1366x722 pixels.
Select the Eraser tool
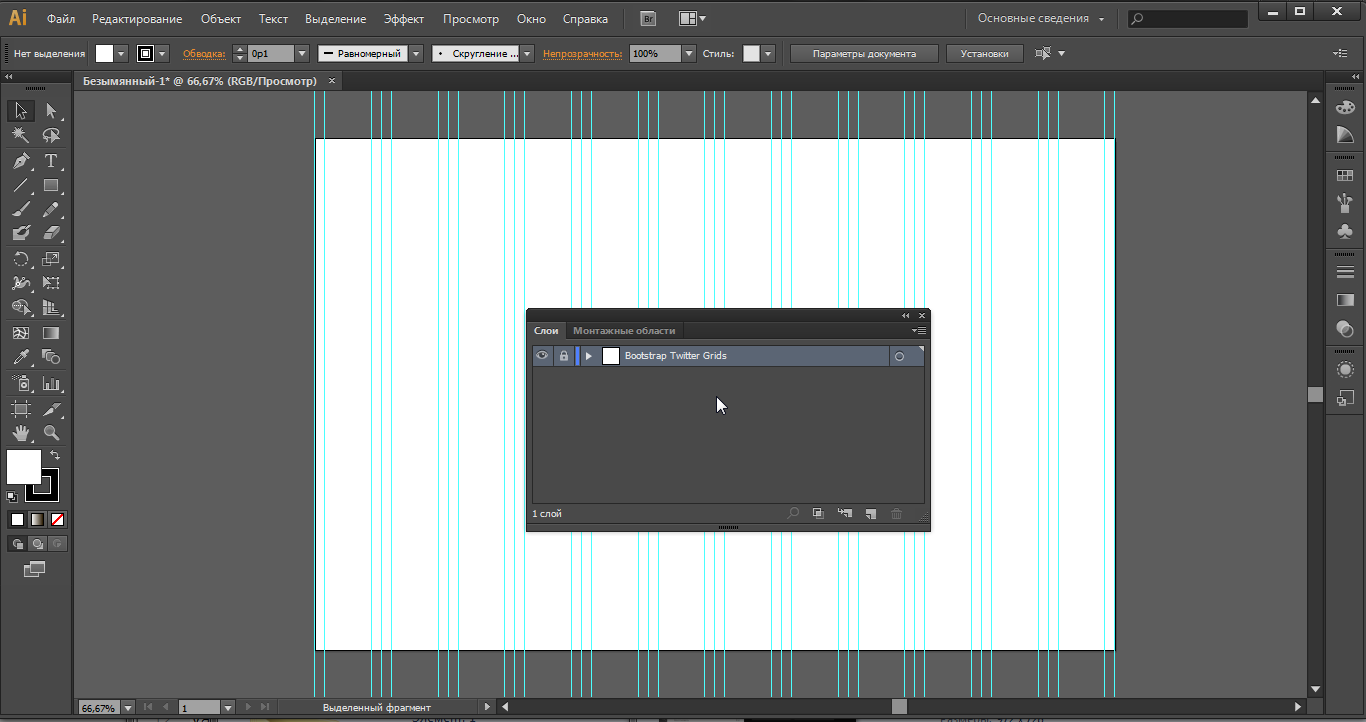51,233
